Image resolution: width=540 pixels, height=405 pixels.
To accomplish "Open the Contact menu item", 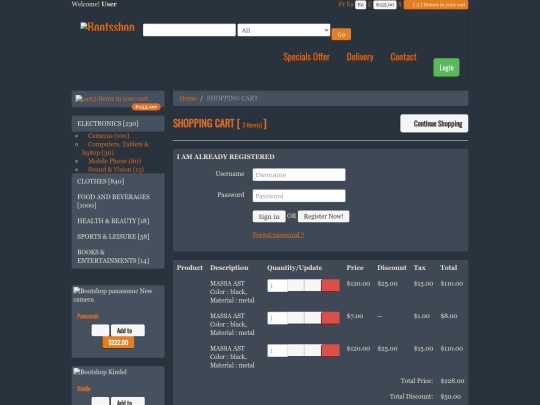I will 403,57.
